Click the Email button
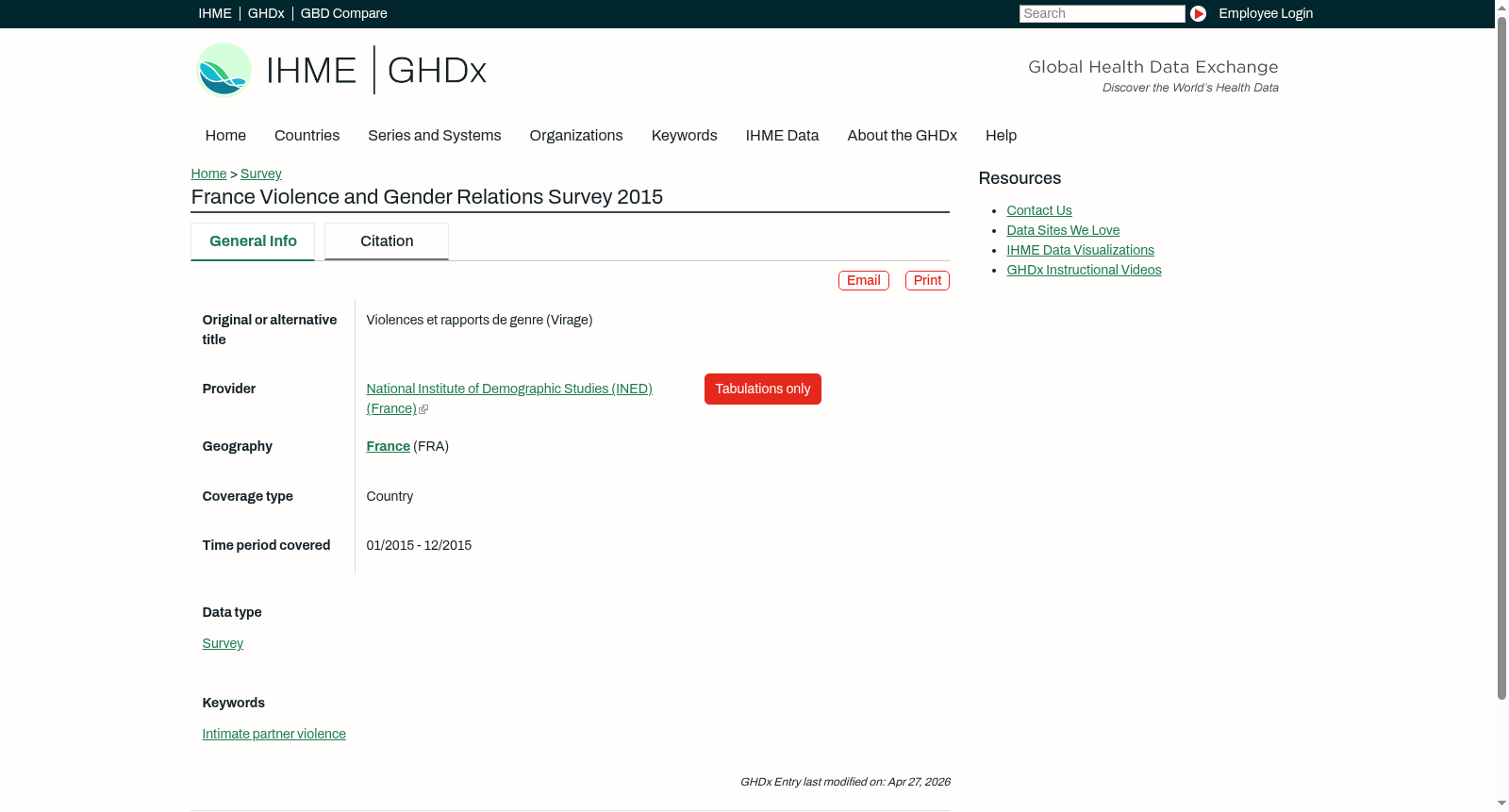The width and height of the screenshot is (1509, 812). point(864,281)
